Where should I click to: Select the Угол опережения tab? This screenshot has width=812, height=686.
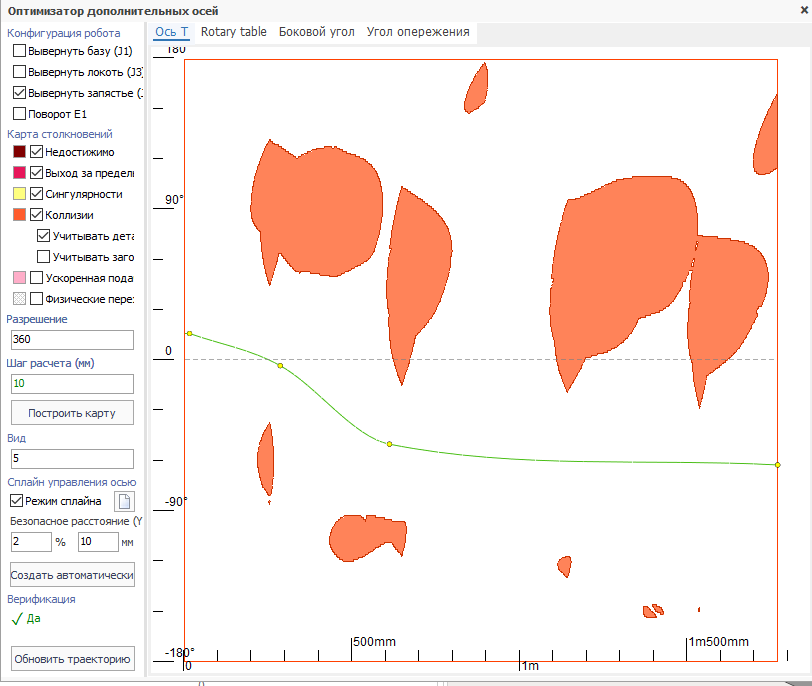(x=418, y=32)
